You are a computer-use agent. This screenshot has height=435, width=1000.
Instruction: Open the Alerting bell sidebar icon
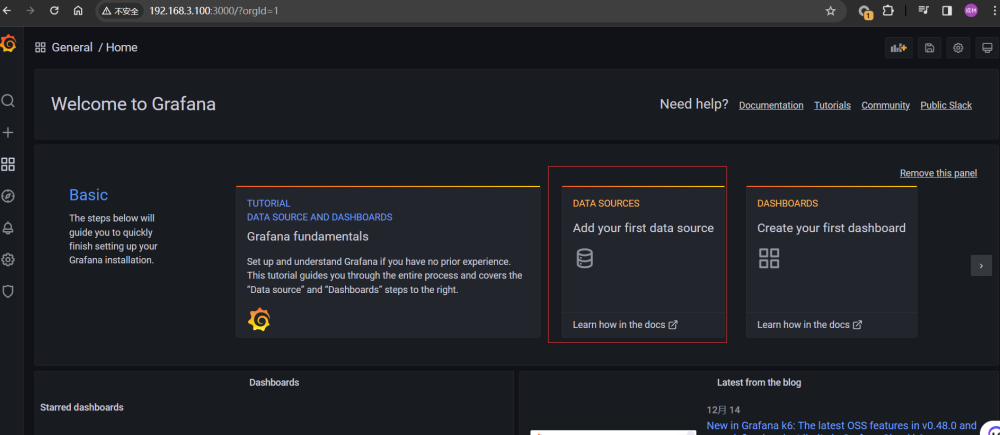tap(8, 228)
